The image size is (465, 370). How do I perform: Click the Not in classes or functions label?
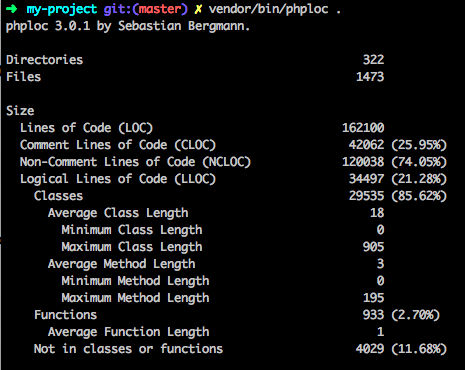pyautogui.click(x=128, y=349)
